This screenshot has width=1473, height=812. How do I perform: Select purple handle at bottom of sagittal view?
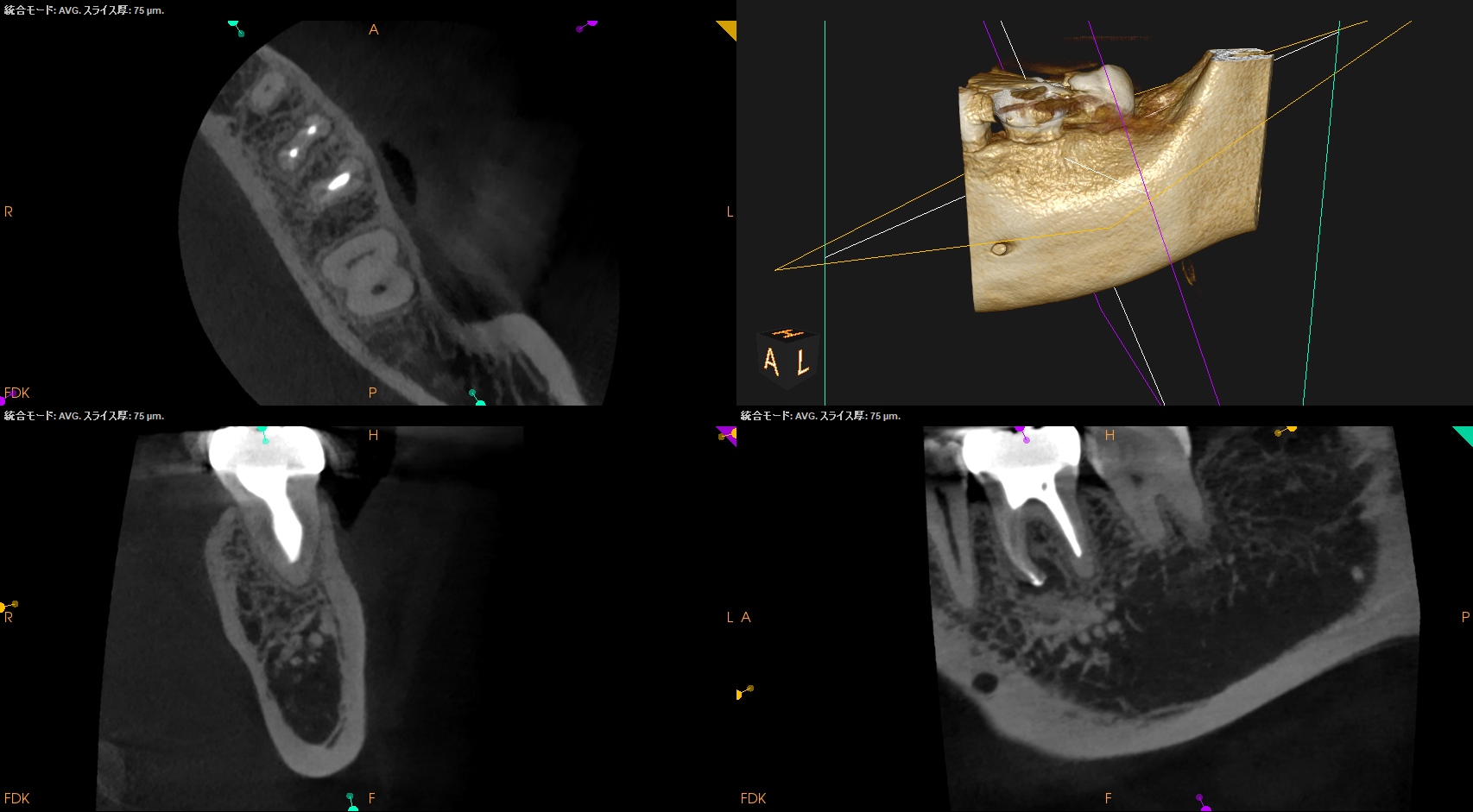(1203, 803)
